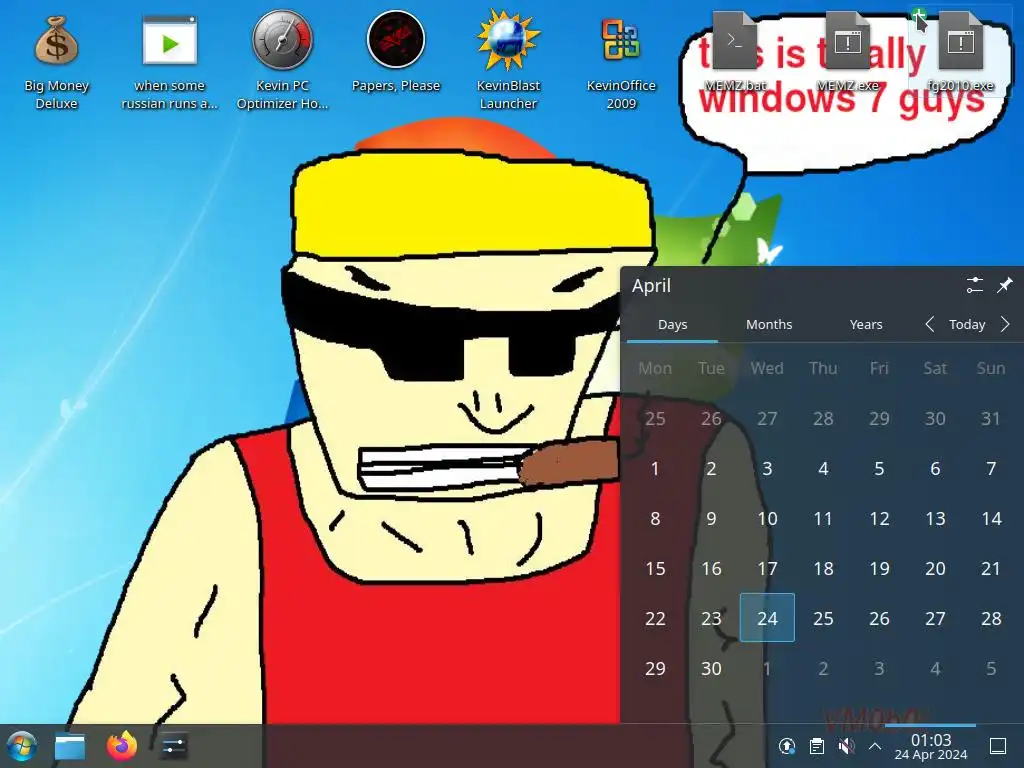The width and height of the screenshot is (1024, 768).
Task: Select March 31 in calendar
Action: coord(991,418)
